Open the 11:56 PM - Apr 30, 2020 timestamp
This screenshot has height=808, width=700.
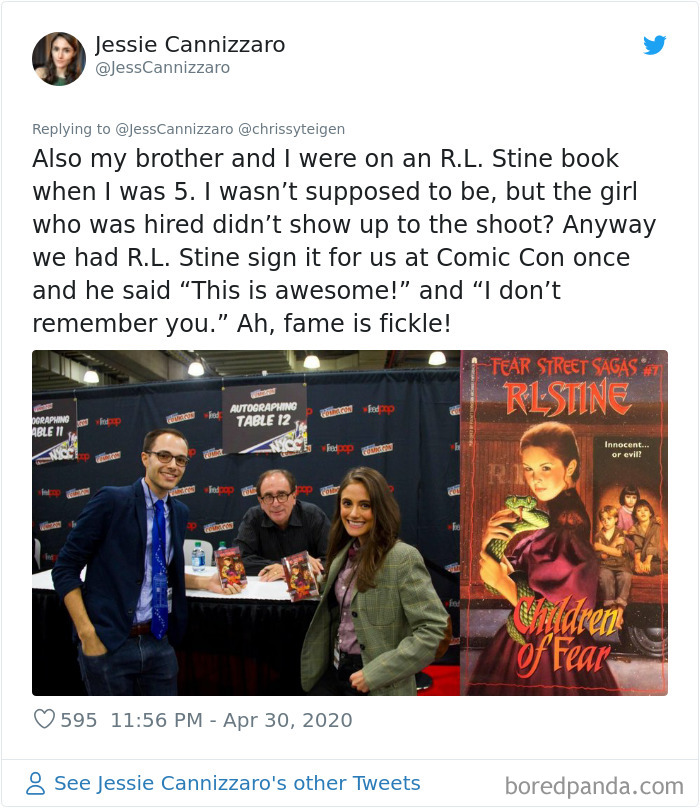tap(231, 720)
